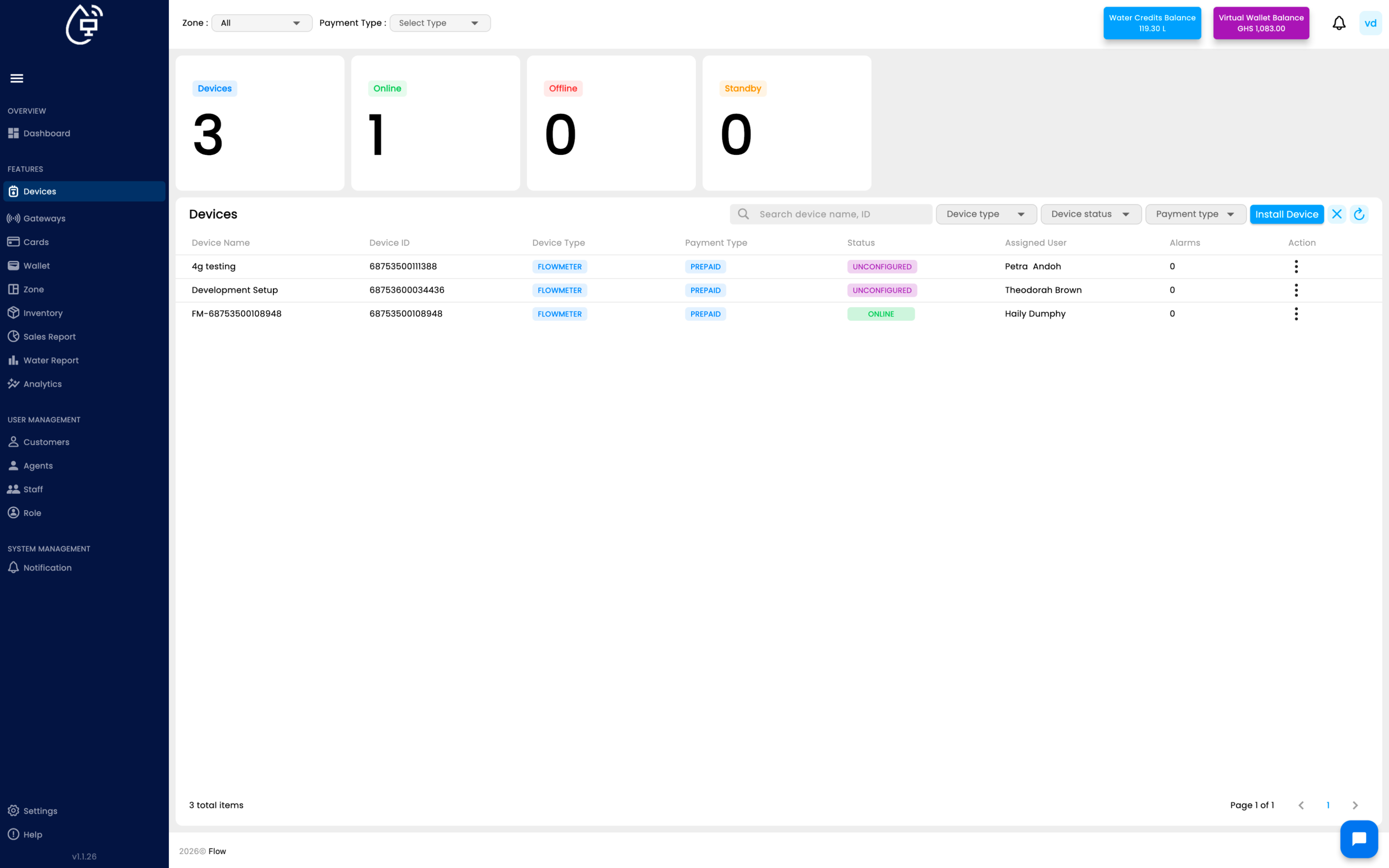Focus the Search device name field
The image size is (1389, 868).
click(831, 214)
